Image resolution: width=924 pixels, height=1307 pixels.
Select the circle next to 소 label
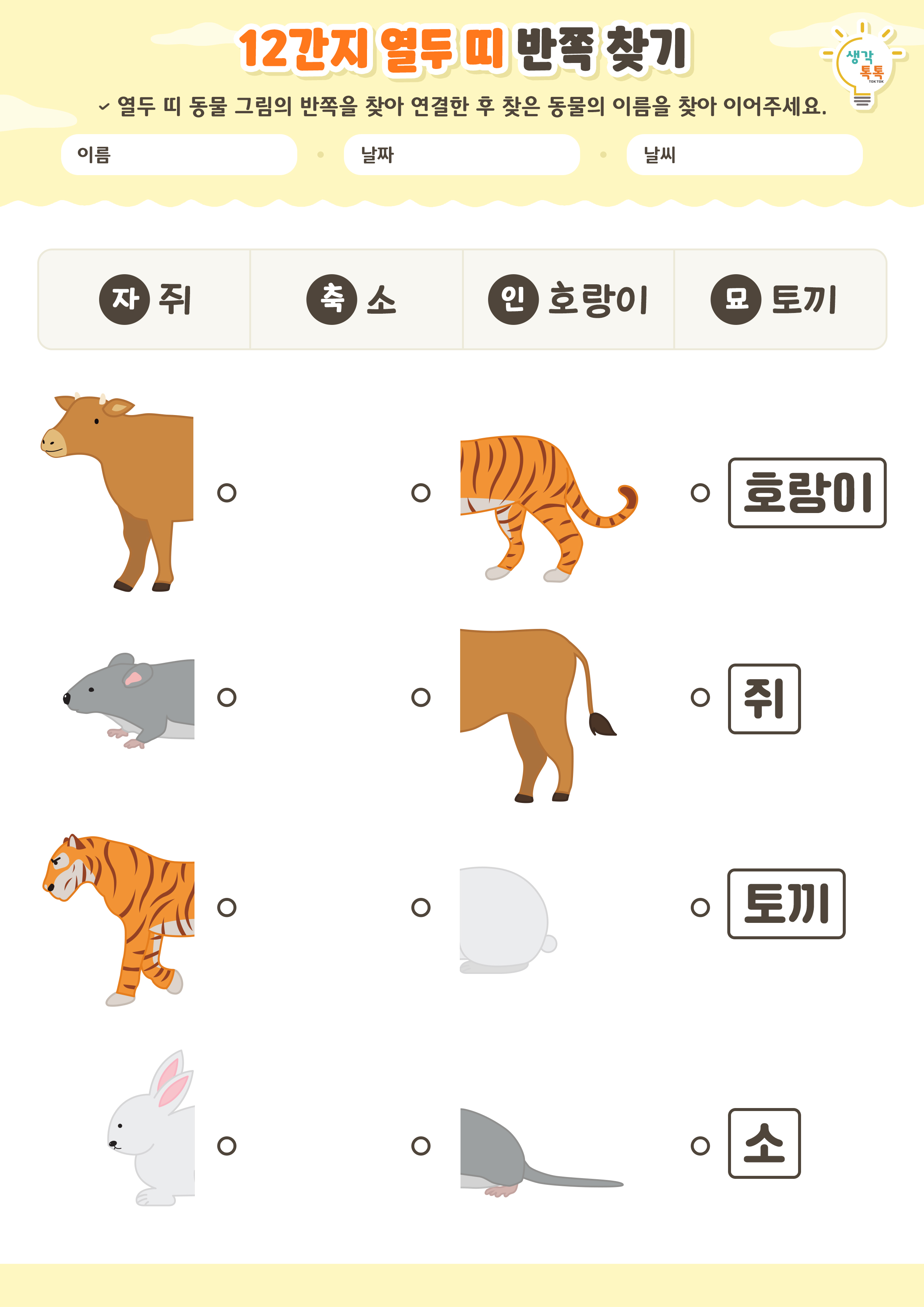[x=700, y=1146]
